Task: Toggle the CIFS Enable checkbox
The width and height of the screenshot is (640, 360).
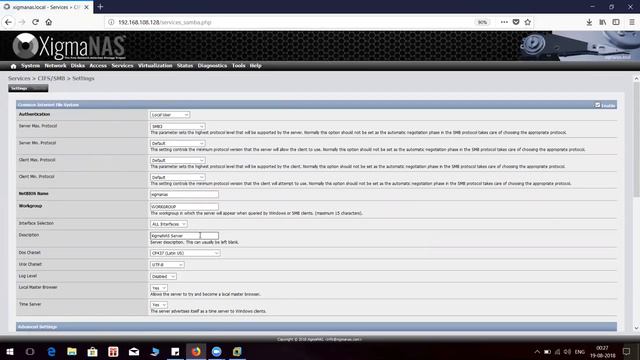Action: click(x=598, y=105)
